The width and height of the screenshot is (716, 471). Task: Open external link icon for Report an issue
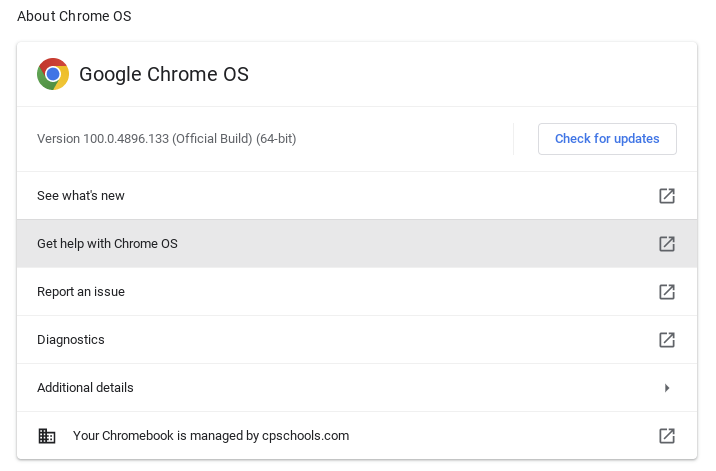[667, 291]
